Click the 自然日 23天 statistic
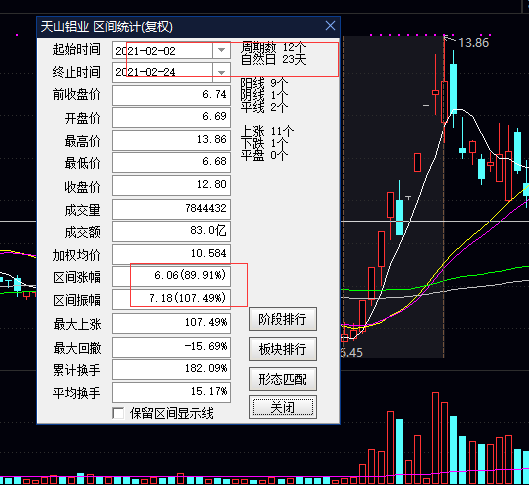Viewport: 529px width, 485px height. pyautogui.click(x=273, y=59)
